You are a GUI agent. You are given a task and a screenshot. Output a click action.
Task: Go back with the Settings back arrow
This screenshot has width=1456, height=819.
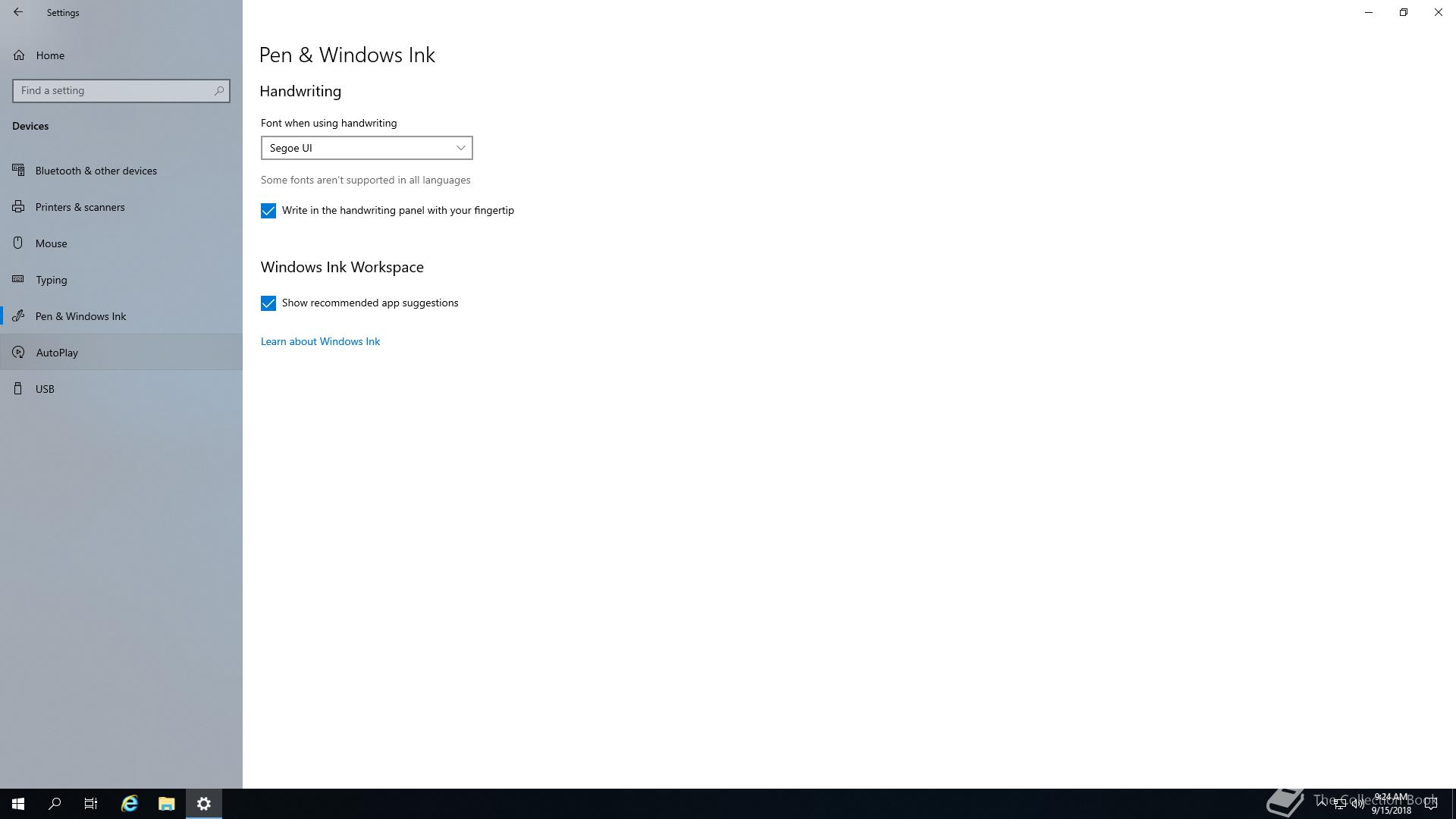point(18,12)
